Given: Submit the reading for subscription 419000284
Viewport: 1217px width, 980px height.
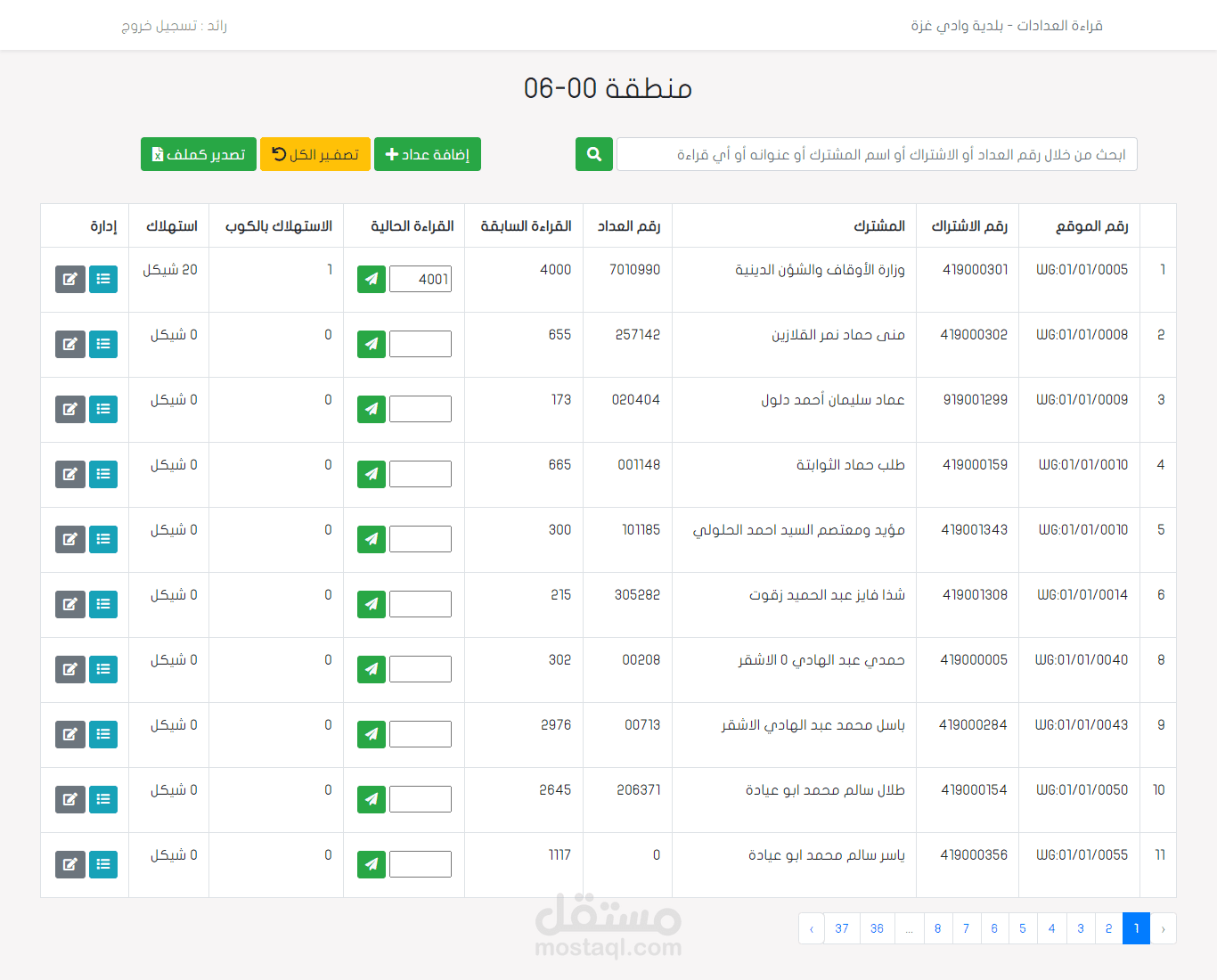Looking at the screenshot, I should pyautogui.click(x=372, y=734).
